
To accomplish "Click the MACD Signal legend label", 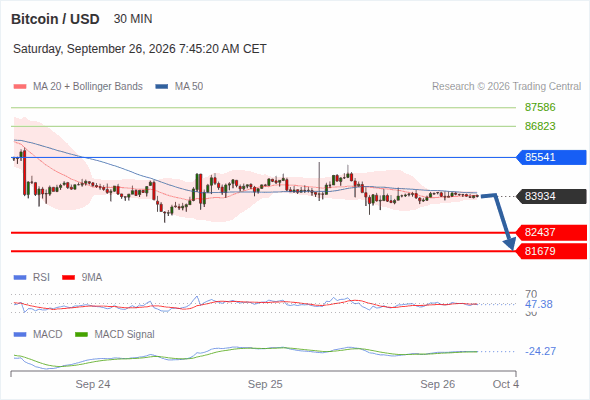I will point(124,335).
